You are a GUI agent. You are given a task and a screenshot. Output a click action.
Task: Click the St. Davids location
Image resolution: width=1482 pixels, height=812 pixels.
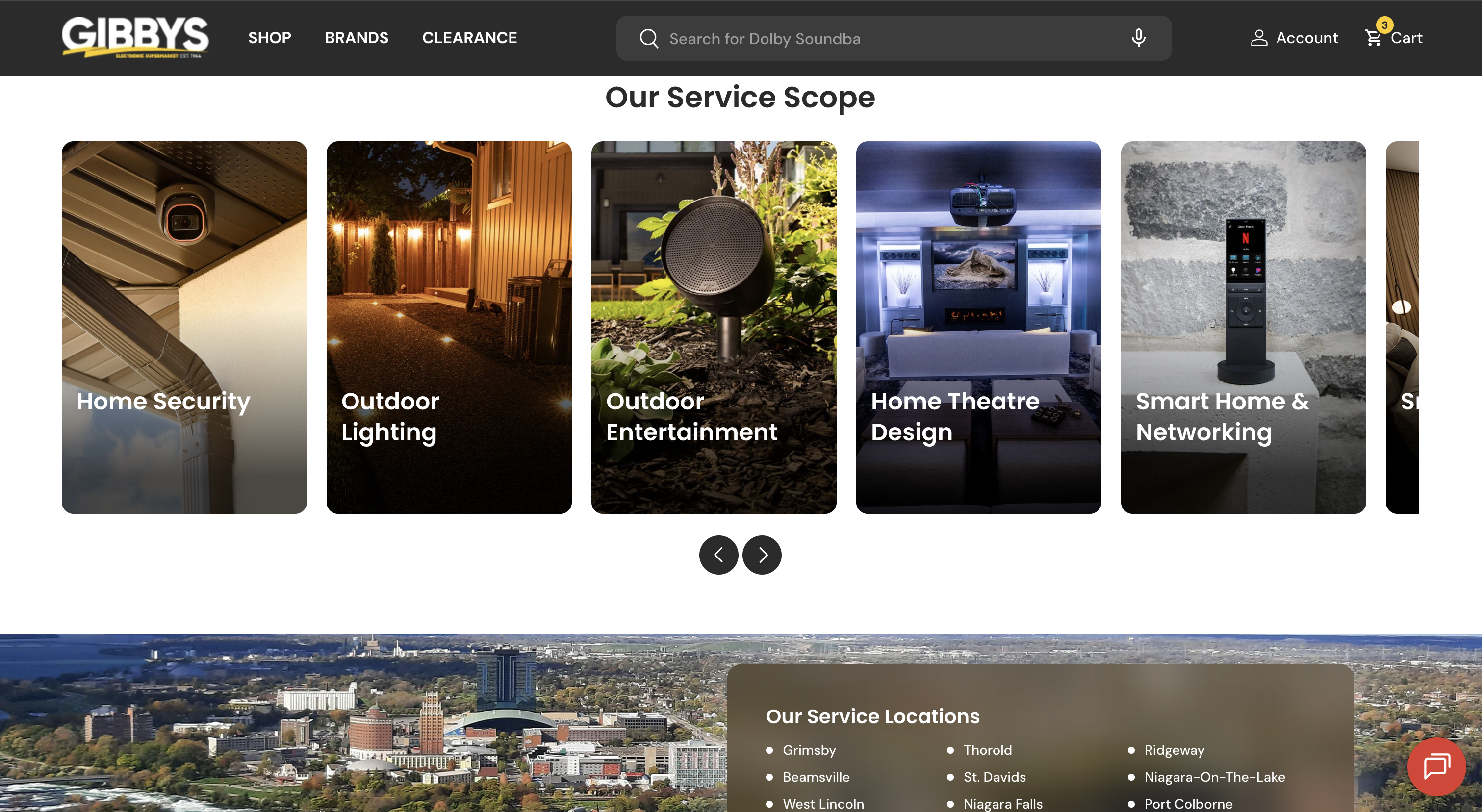994,777
